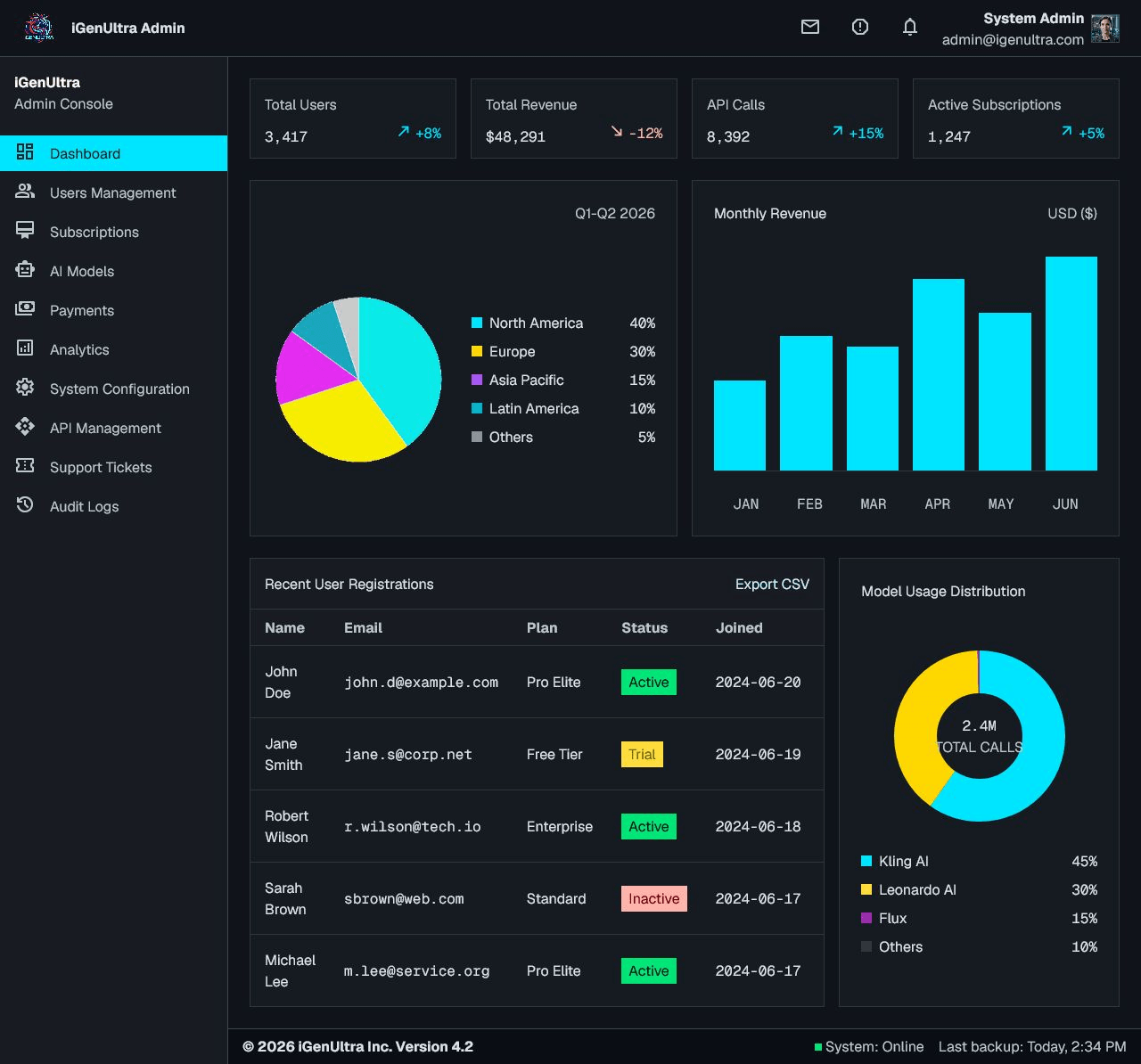Click the AI Models robot icon

[x=25, y=270]
